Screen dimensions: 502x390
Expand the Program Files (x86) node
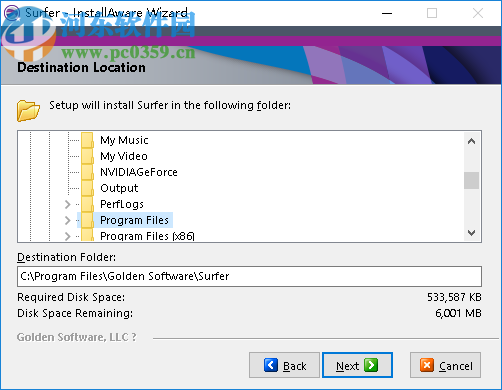68,236
